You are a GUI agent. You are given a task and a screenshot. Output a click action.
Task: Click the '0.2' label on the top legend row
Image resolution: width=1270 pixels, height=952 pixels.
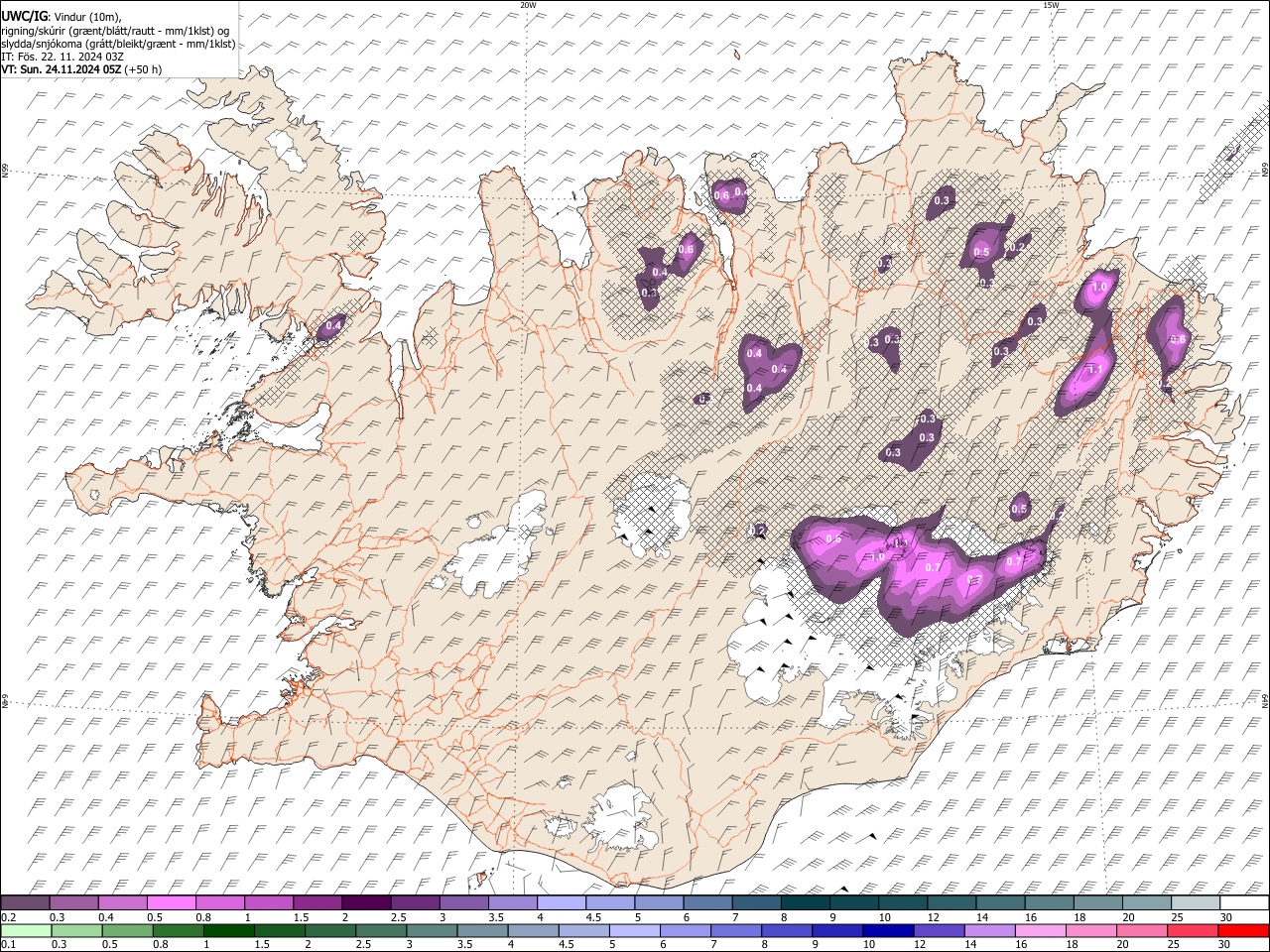[8, 917]
